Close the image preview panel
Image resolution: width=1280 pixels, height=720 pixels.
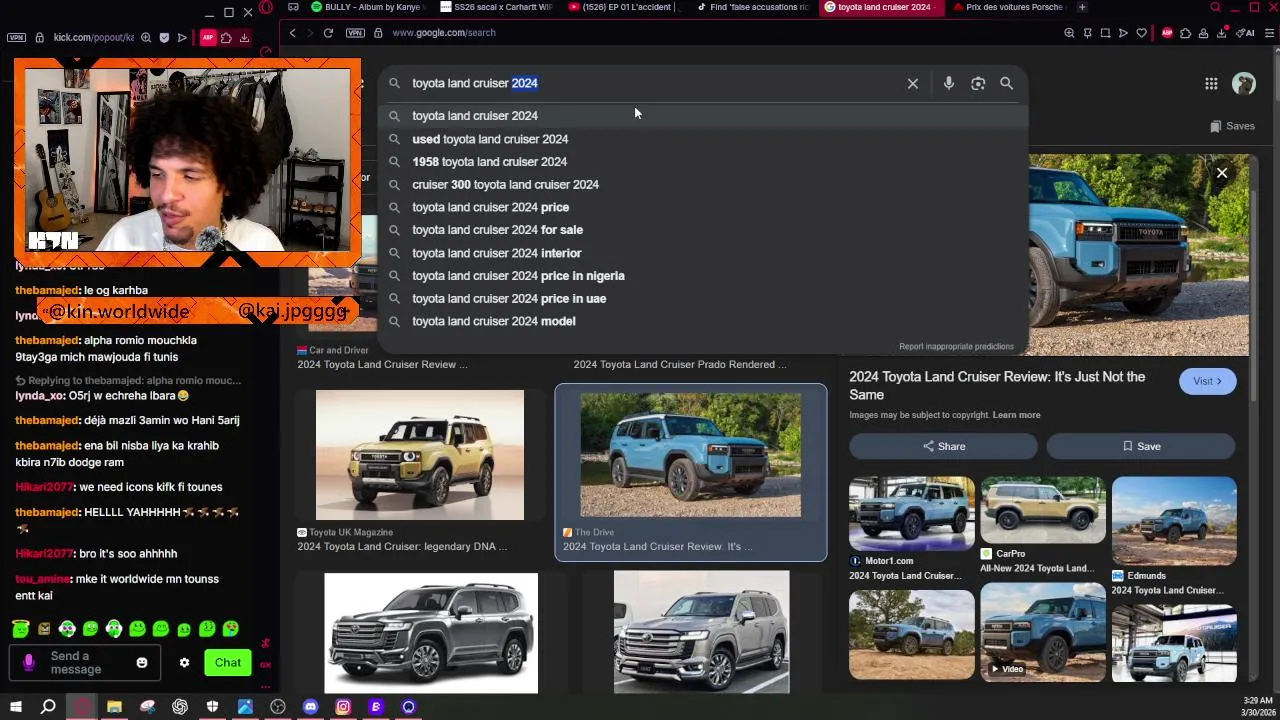[x=1222, y=173]
